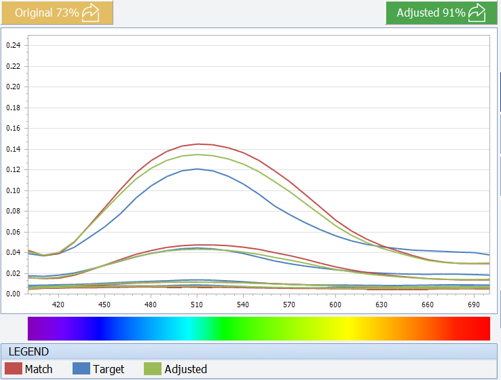
Task: Click the 630 x-axis label
Action: pos(381,304)
